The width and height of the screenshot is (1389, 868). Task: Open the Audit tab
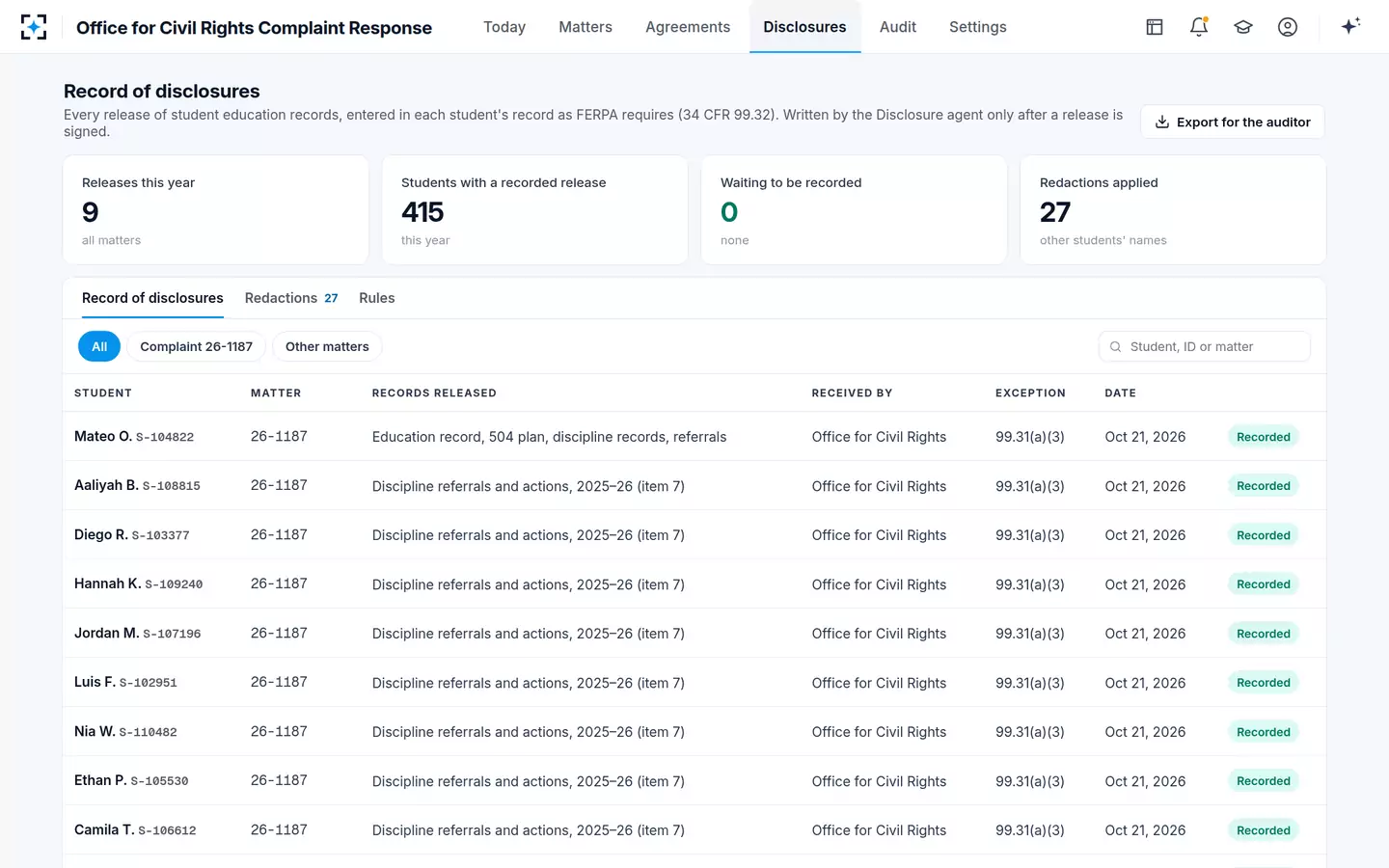coord(898,27)
